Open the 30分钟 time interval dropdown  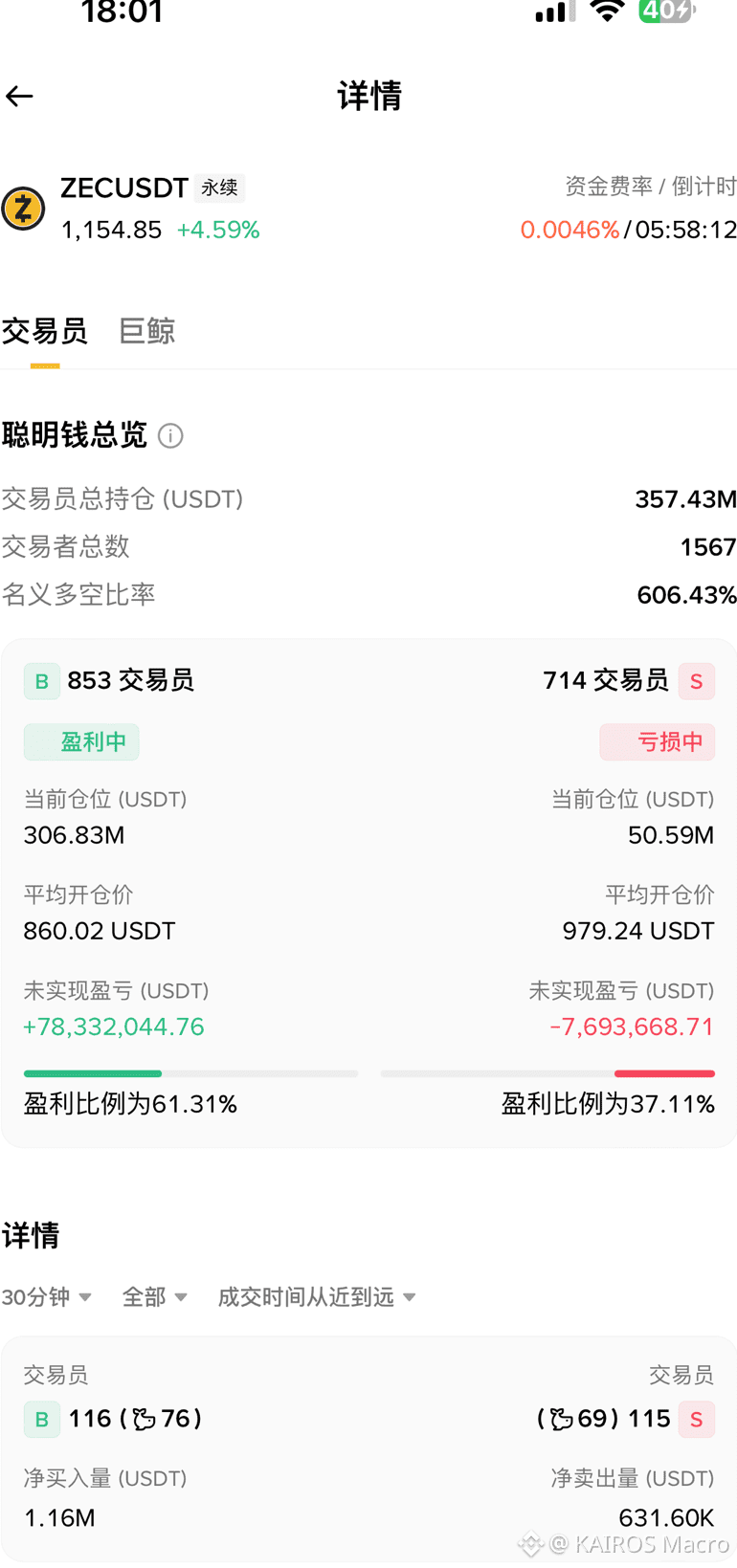pyautogui.click(x=47, y=1297)
